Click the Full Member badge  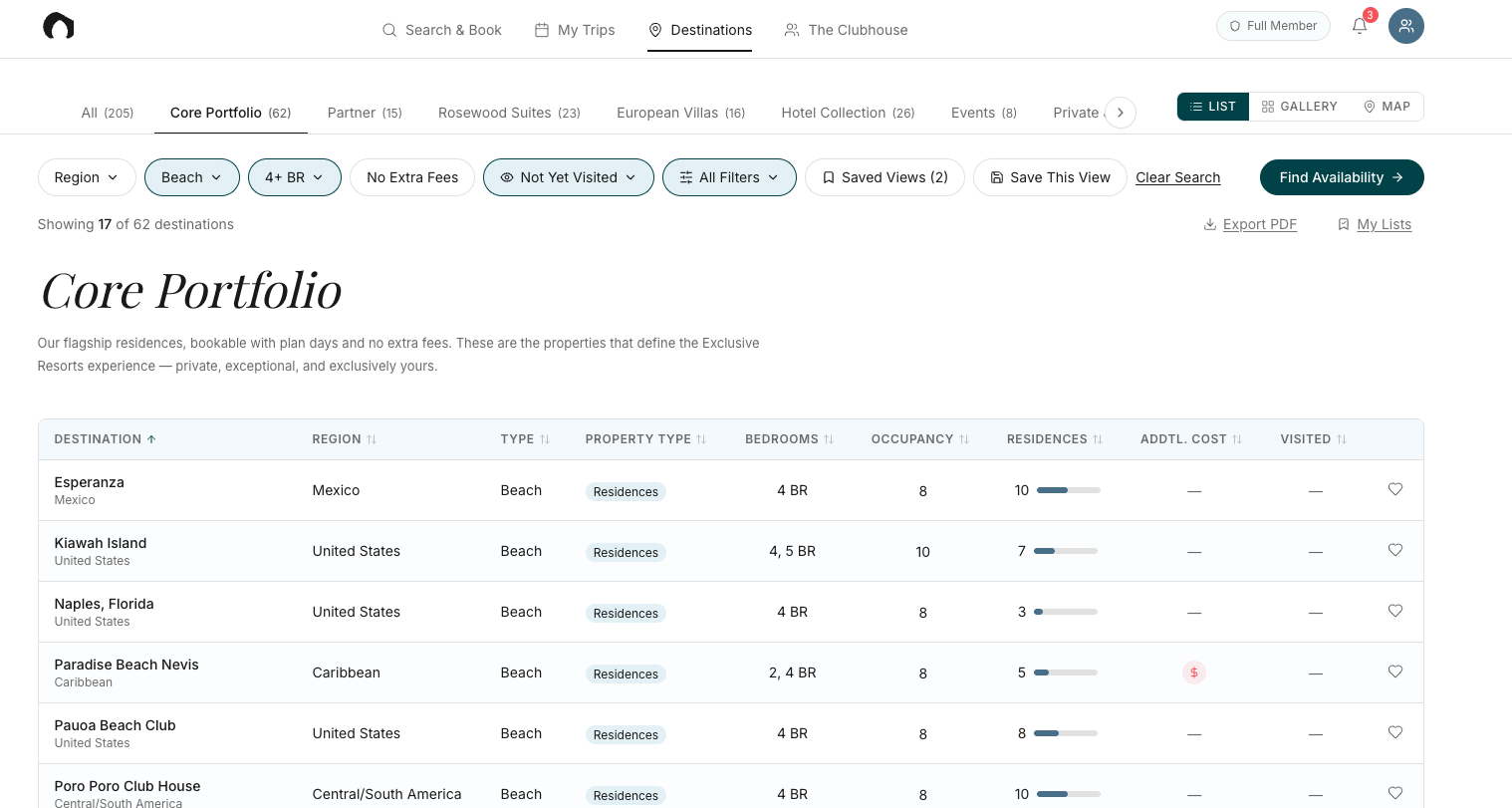pyautogui.click(x=1273, y=26)
